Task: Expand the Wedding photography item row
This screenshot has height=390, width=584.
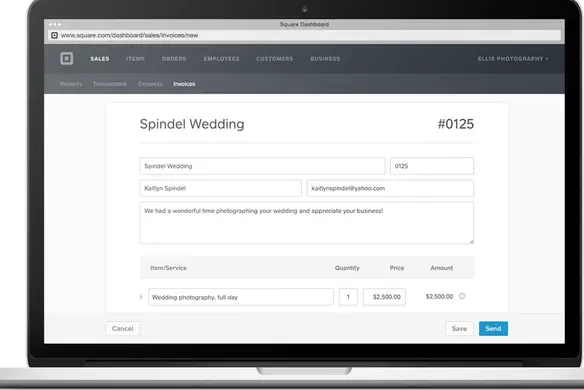Action: click(x=141, y=297)
